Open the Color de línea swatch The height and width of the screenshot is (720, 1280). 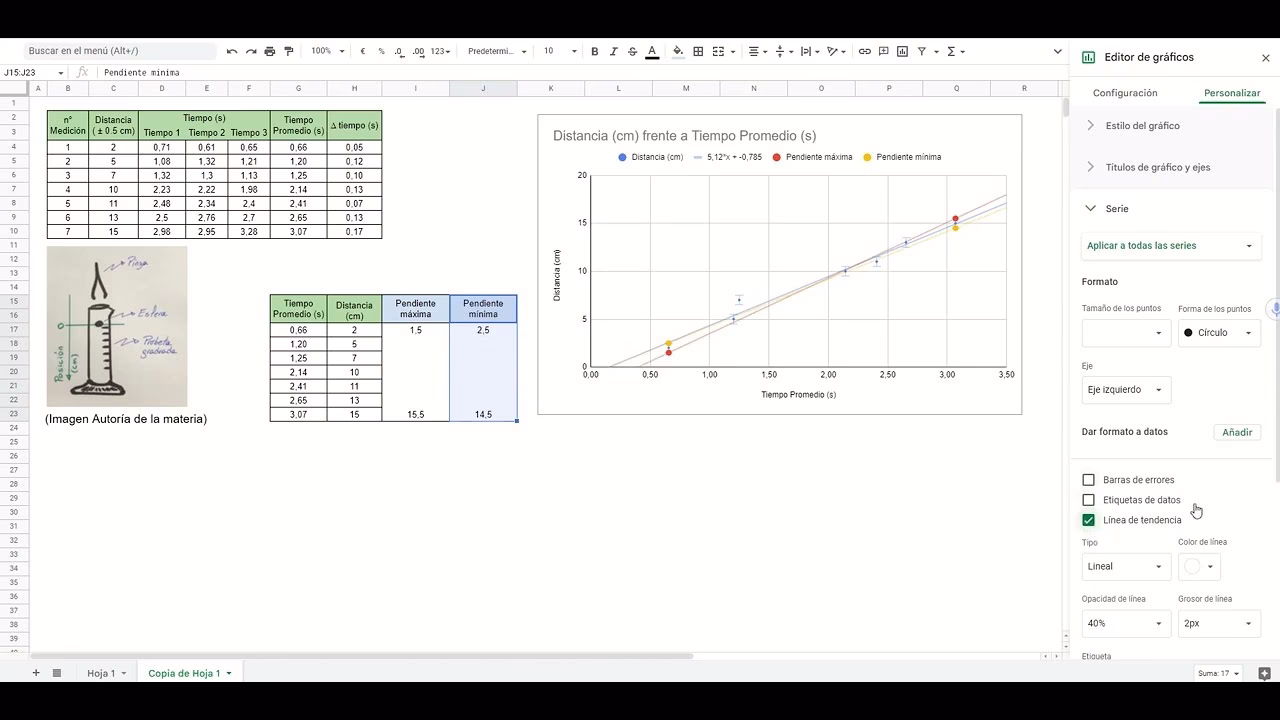pyautogui.click(x=1198, y=566)
